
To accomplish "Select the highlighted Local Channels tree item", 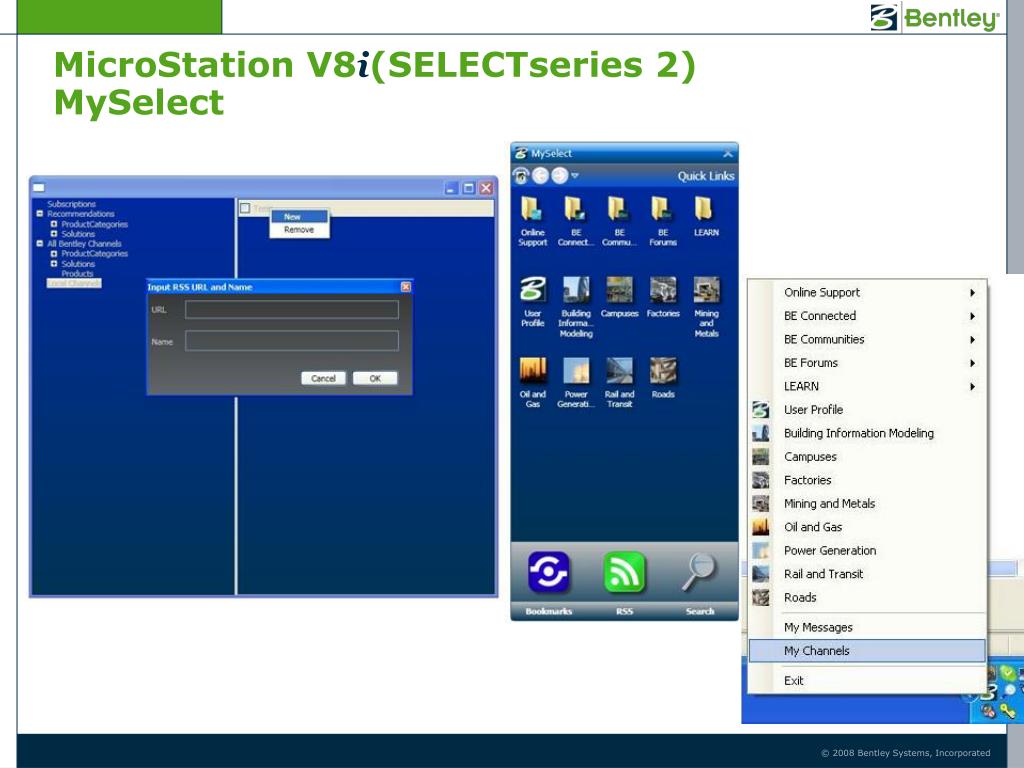I will (74, 283).
